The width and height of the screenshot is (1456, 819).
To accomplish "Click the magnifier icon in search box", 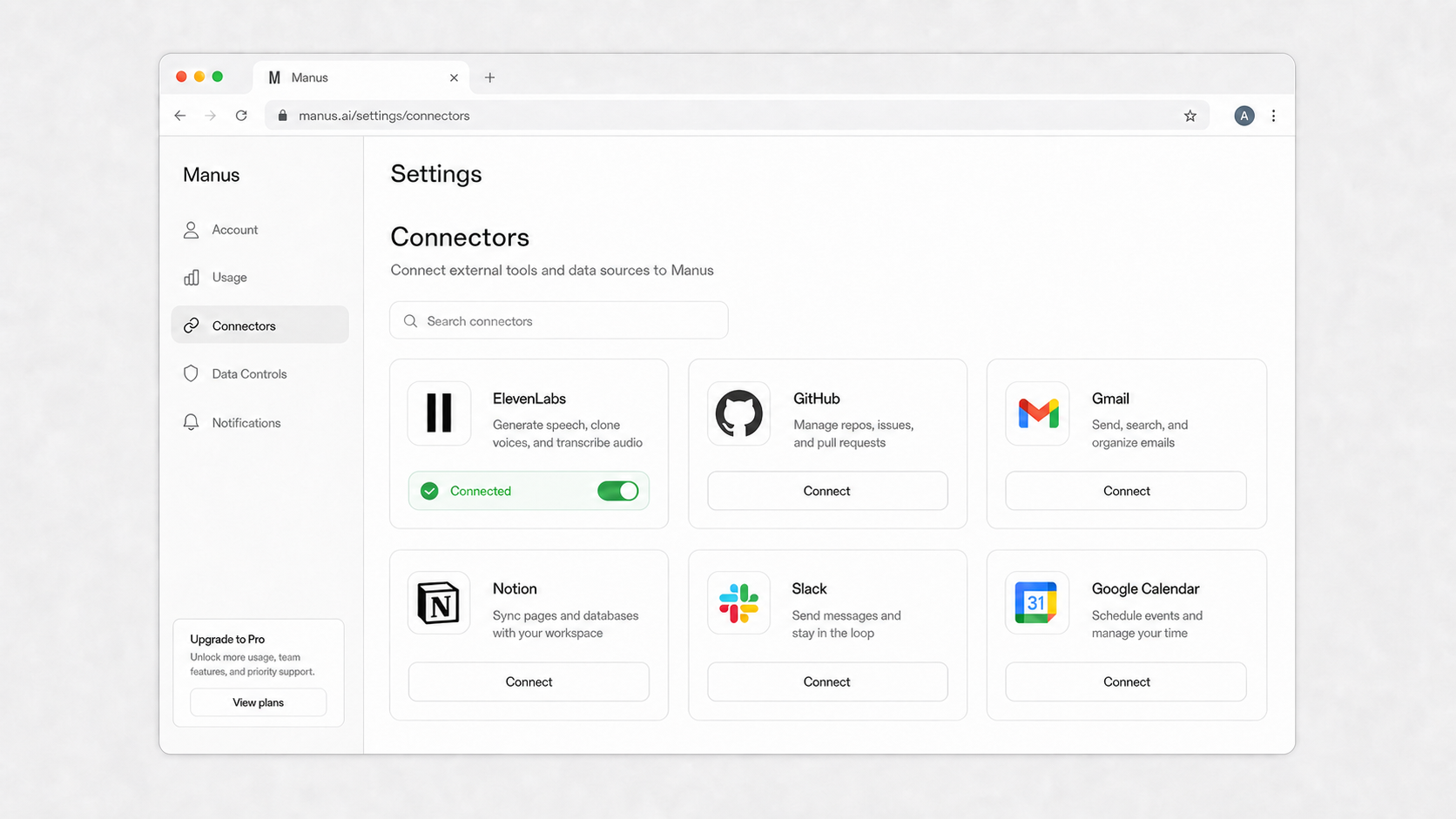I will [x=410, y=321].
